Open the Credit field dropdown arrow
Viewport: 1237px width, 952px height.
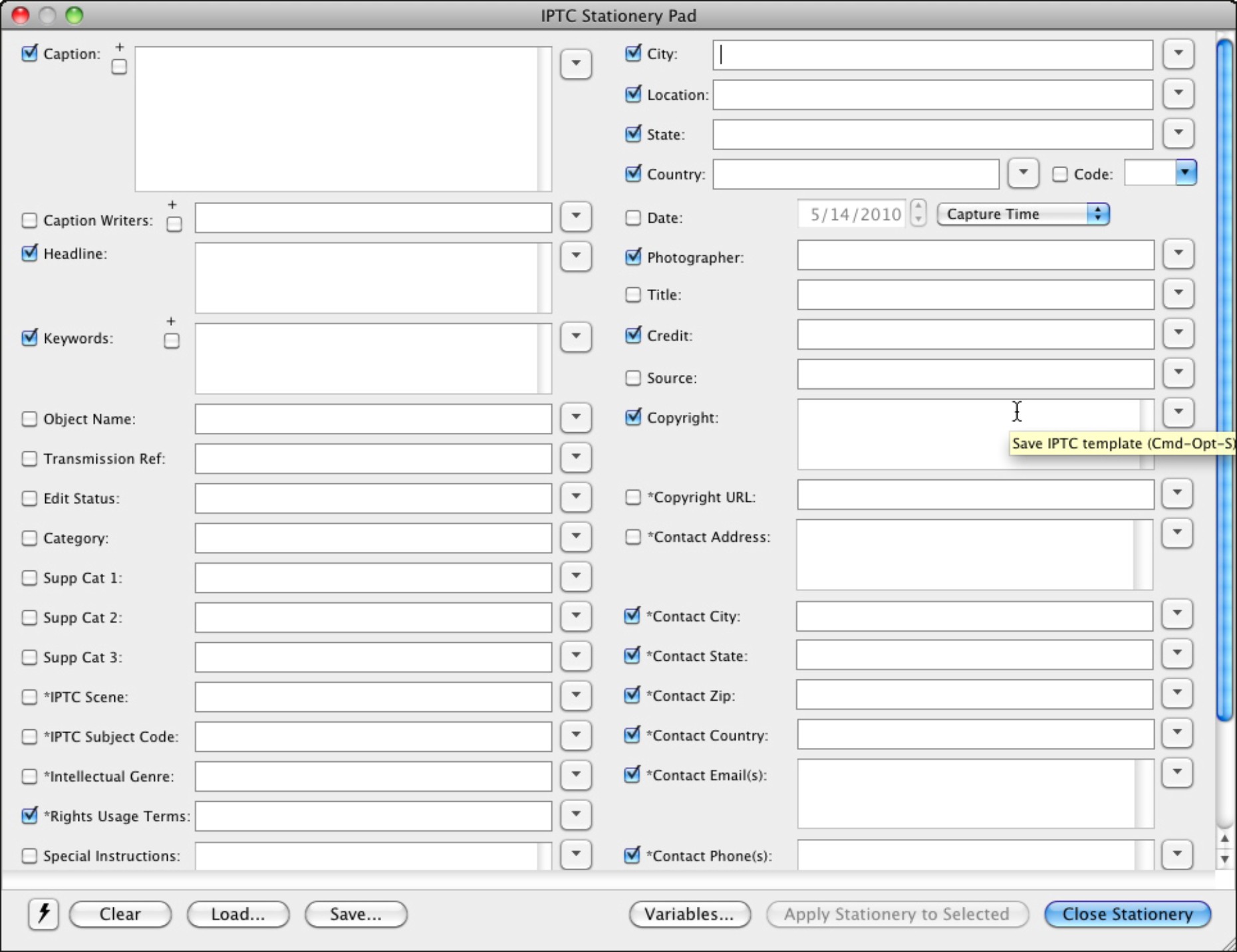coord(1178,332)
